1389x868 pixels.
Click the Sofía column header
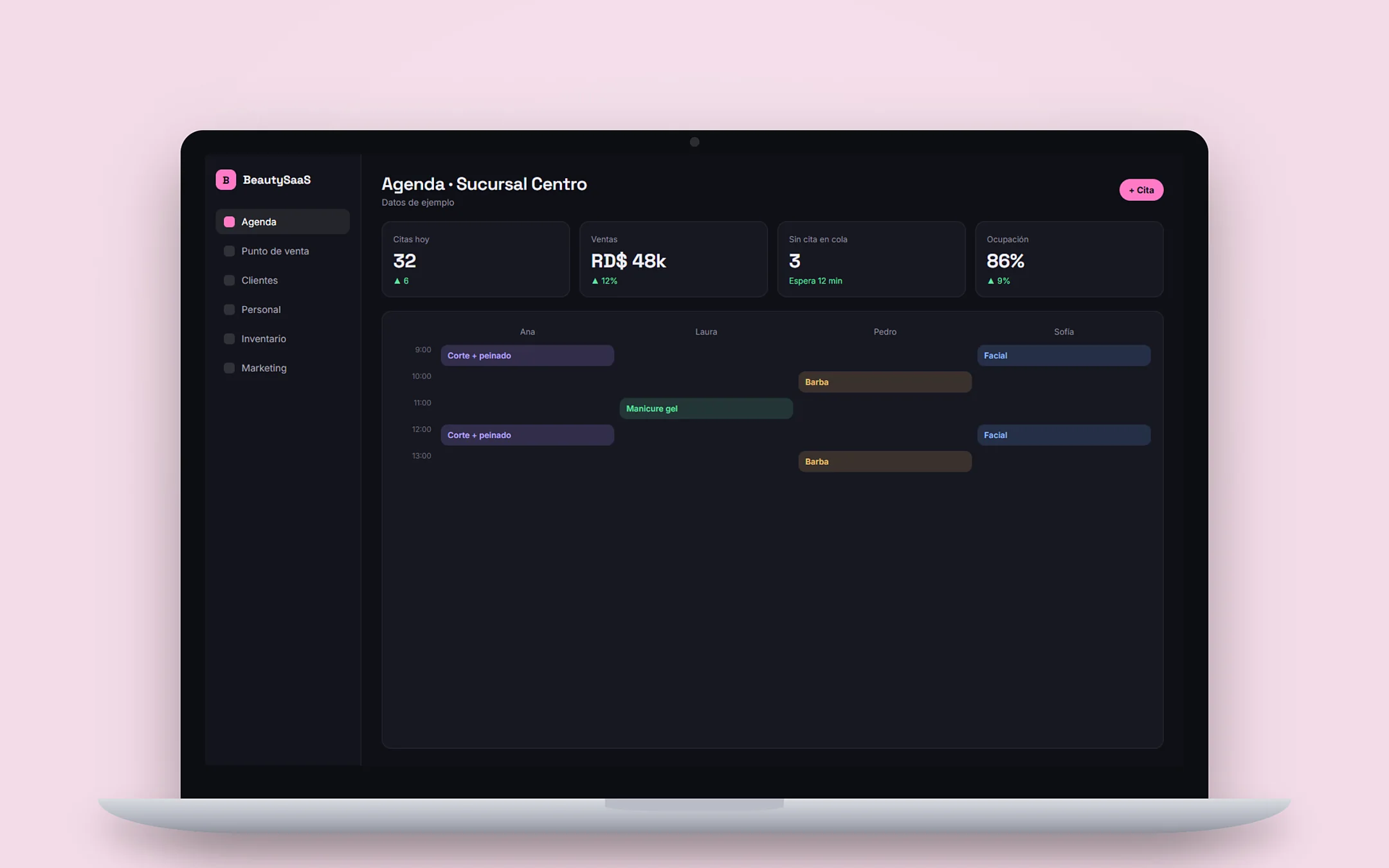tap(1064, 332)
